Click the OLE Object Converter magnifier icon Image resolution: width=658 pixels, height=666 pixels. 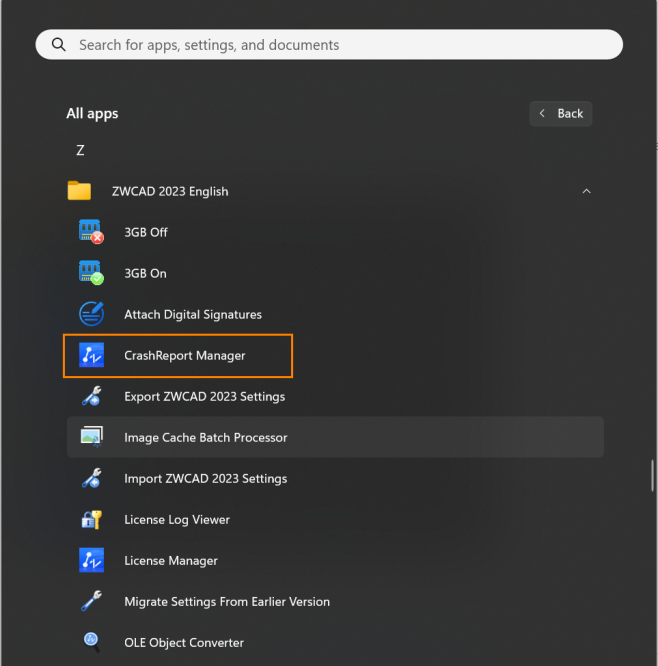(91, 642)
